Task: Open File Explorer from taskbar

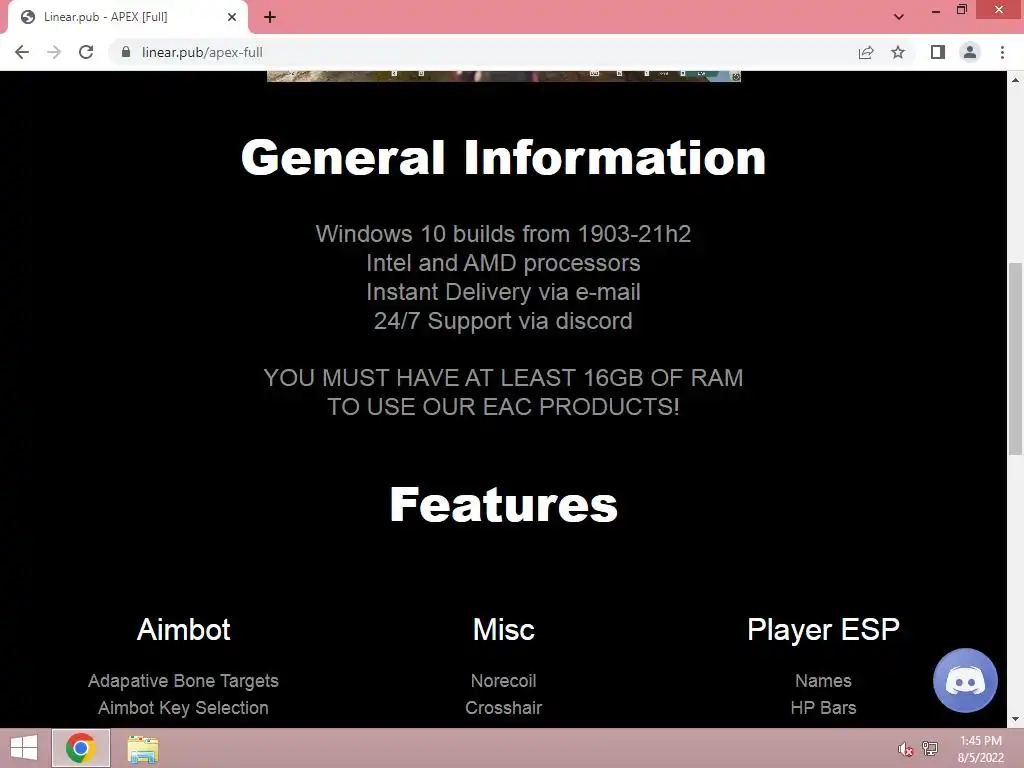Action: [143, 748]
